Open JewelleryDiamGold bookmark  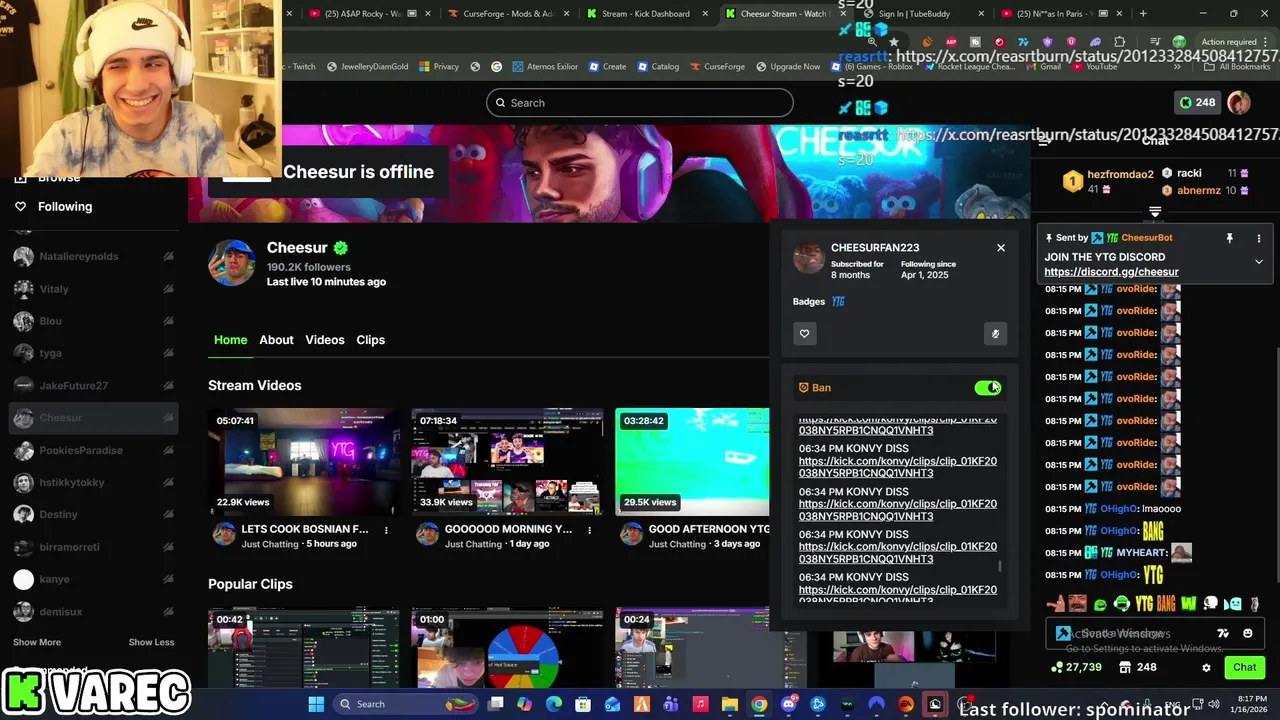[x=366, y=67]
